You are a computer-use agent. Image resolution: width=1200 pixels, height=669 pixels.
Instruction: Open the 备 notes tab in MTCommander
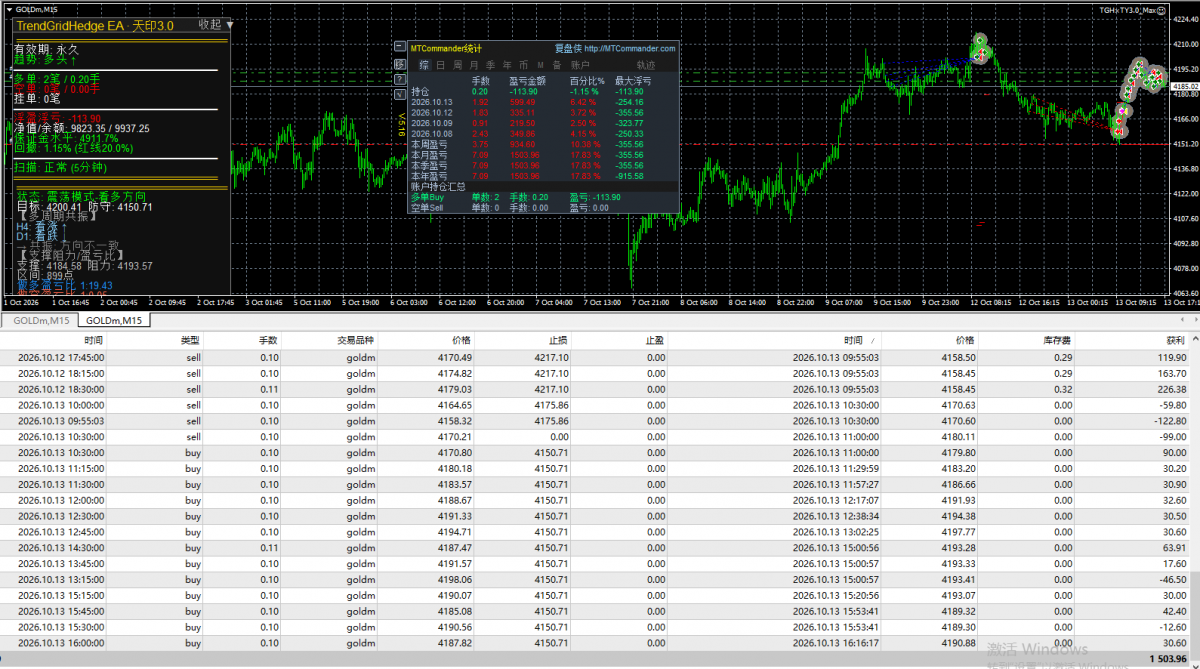pyautogui.click(x=557, y=64)
